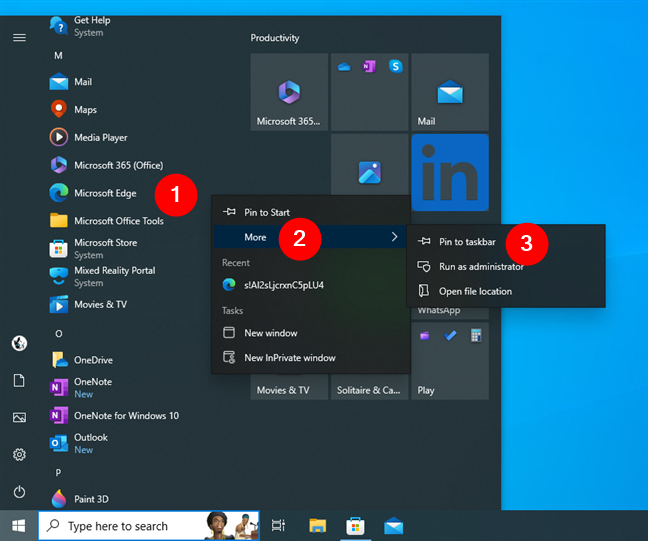The height and width of the screenshot is (541, 648).
Task: Click the Mail tile in Productivity
Action: (x=449, y=93)
